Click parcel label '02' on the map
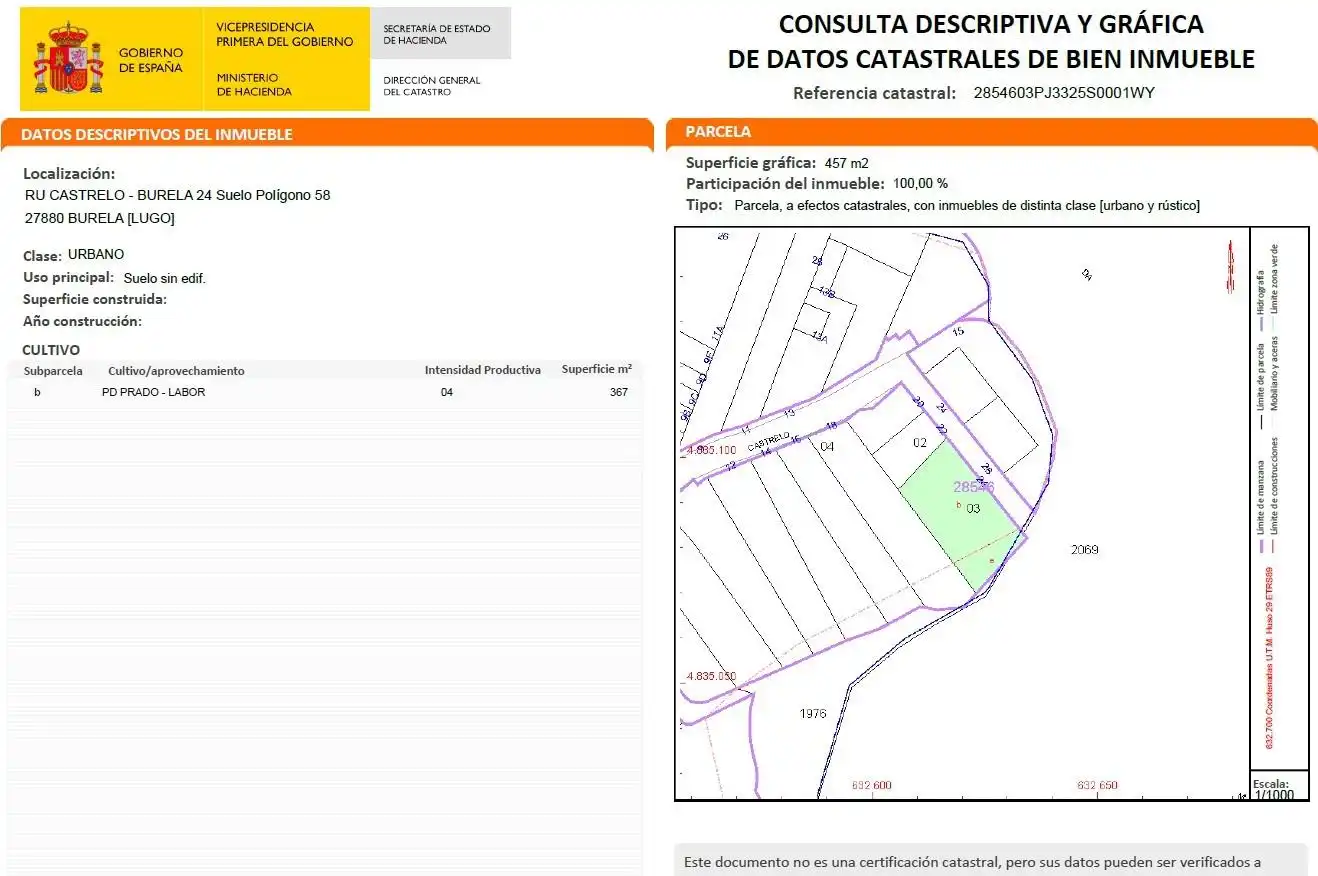The image size is (1318, 876). coord(921,442)
